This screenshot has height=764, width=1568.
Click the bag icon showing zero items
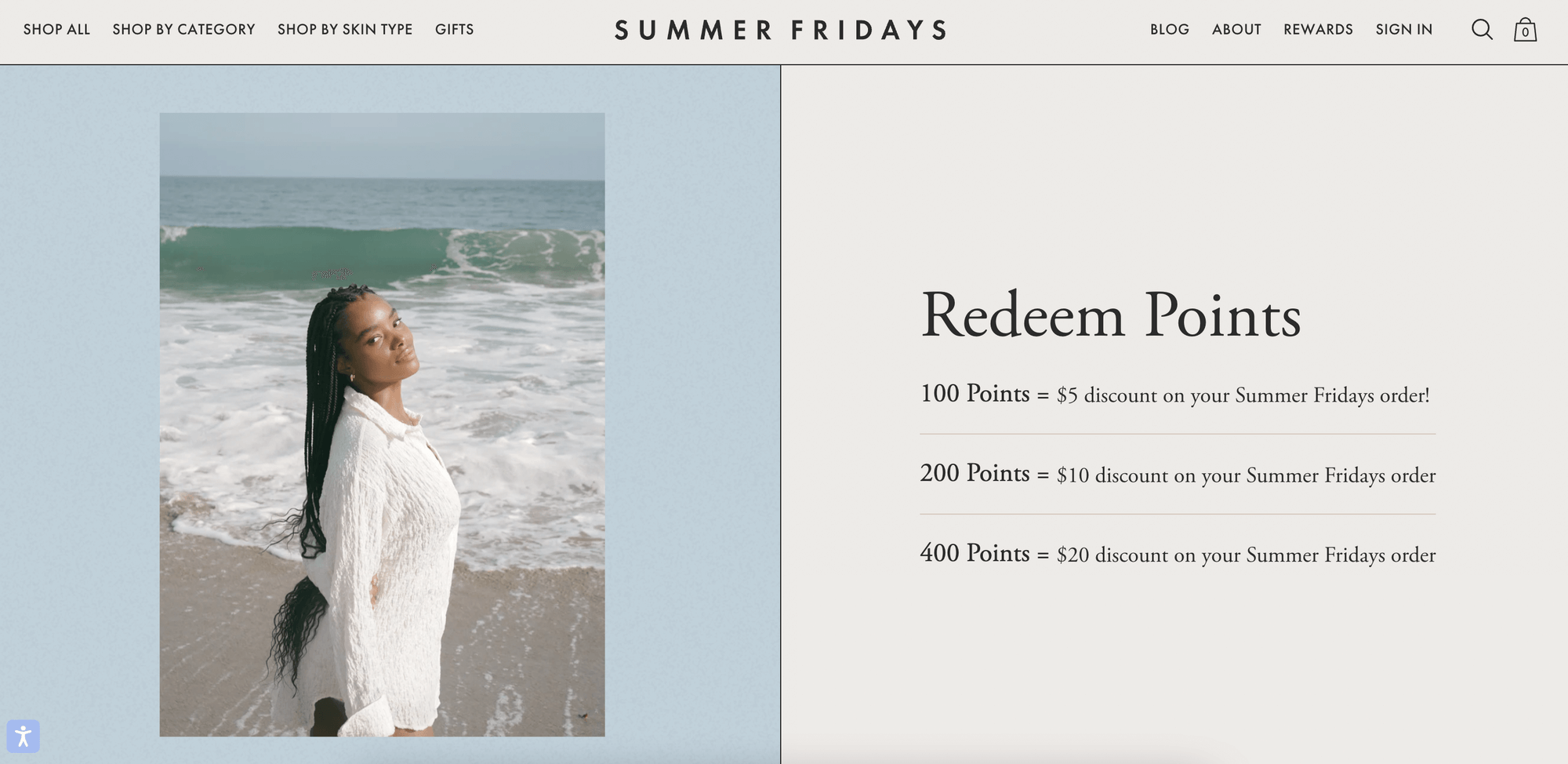click(x=1524, y=29)
